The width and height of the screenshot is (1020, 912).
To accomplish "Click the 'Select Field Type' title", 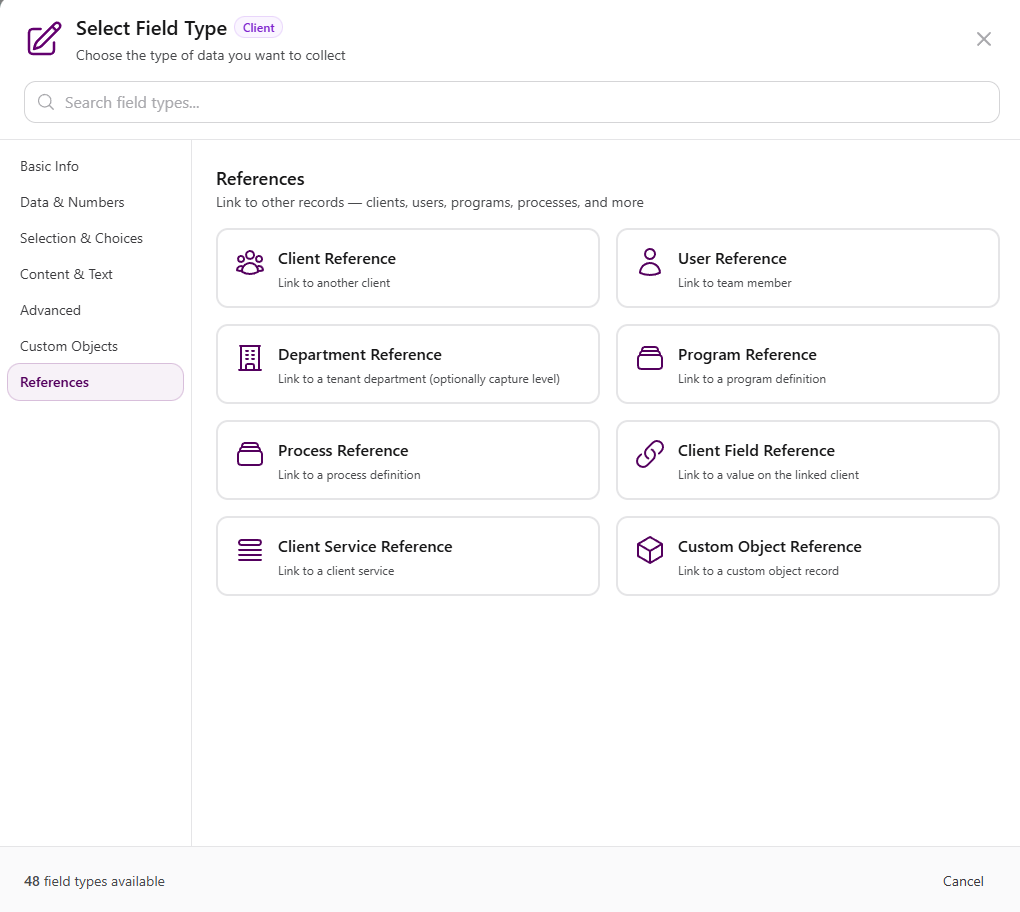I will [x=151, y=29].
